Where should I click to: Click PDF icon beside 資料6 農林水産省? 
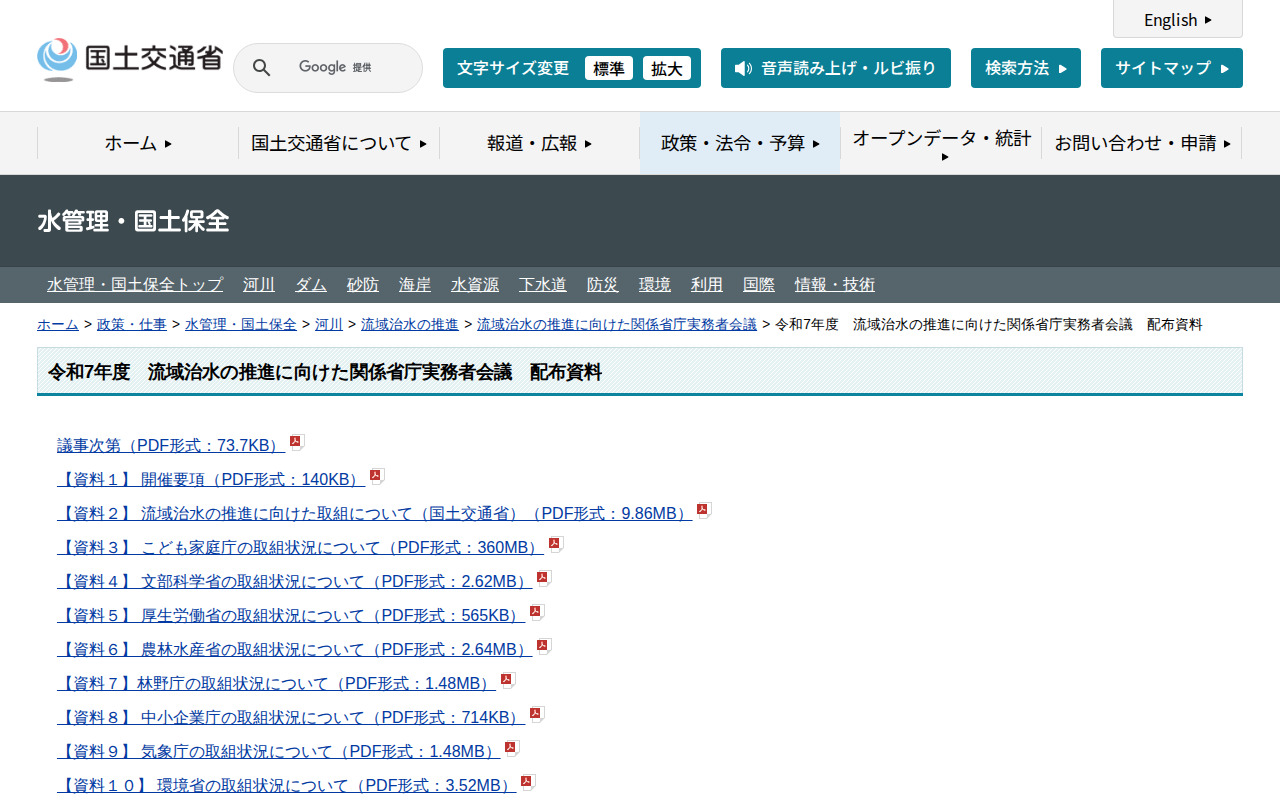(x=544, y=647)
